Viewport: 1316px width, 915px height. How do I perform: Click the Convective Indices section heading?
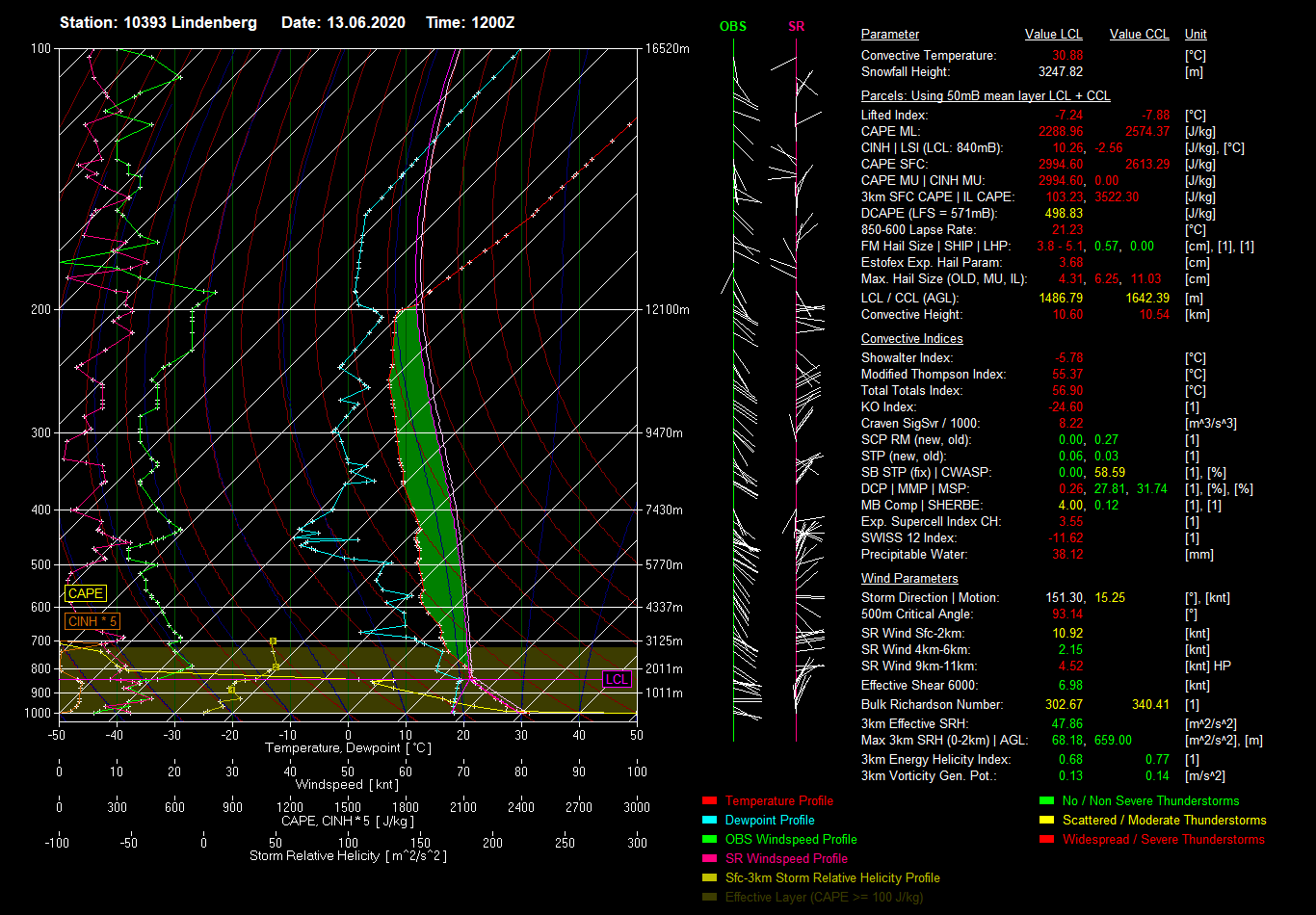tap(911, 339)
